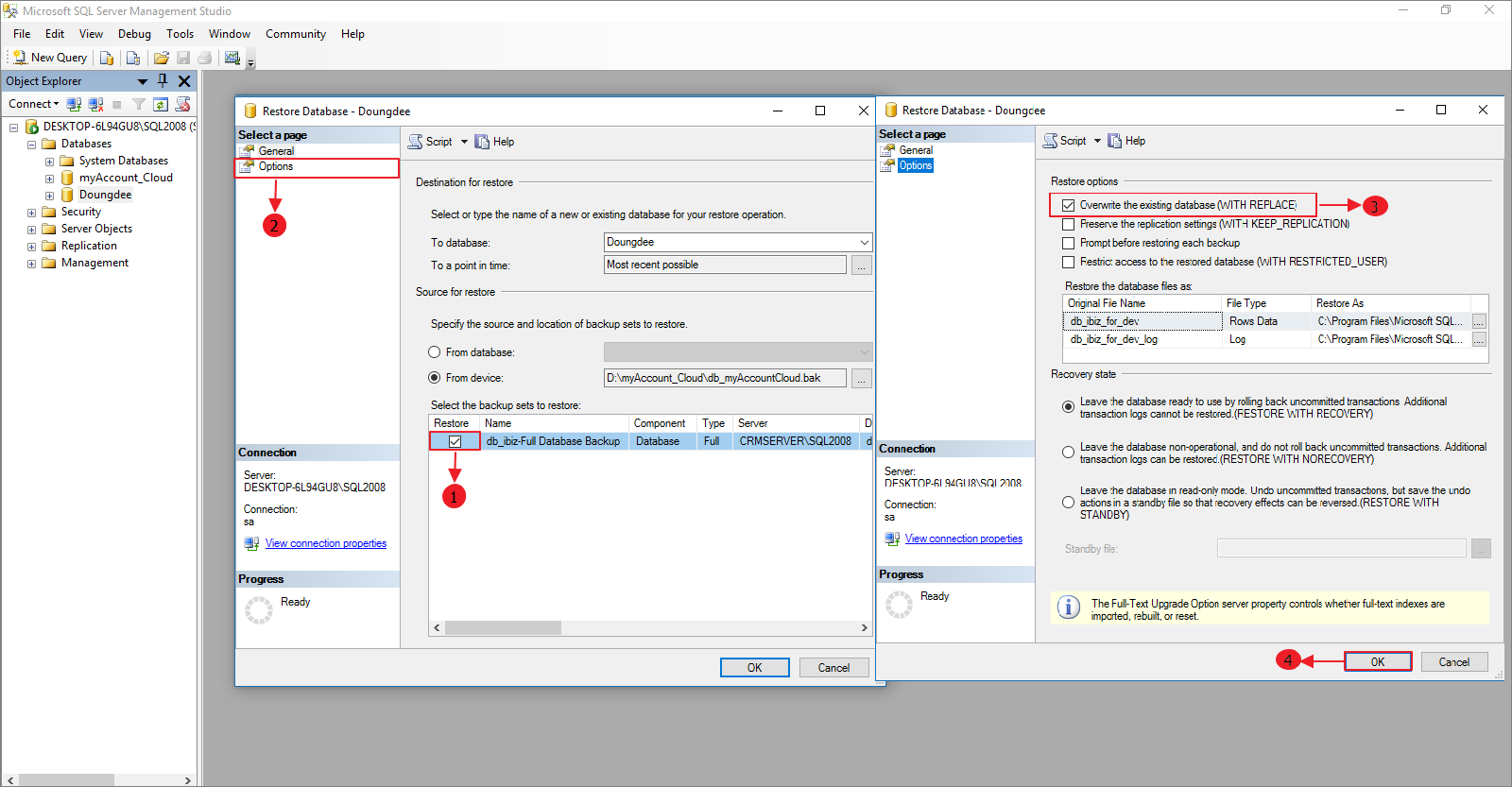Enable Prompt before restoring each backup
Viewport: 1512px width, 787px height.
1068,243
